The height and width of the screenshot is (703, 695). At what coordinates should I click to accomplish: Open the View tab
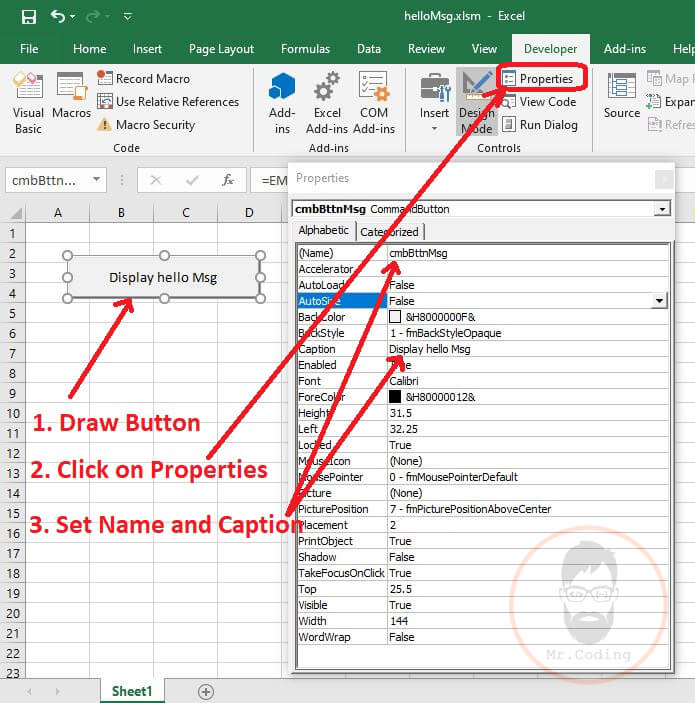484,49
